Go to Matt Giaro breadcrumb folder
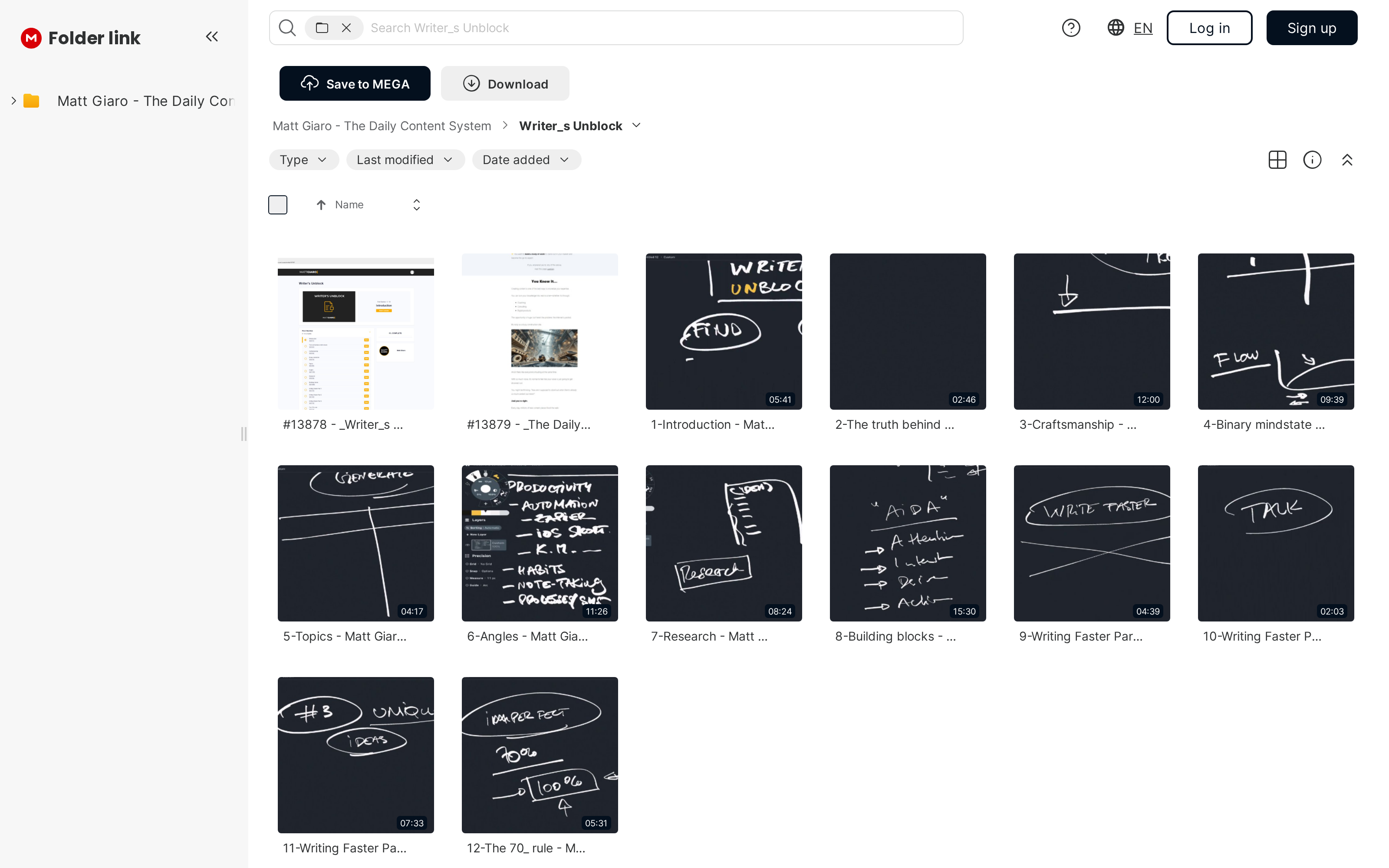Screen dimensions: 1389x868 pos(382,126)
